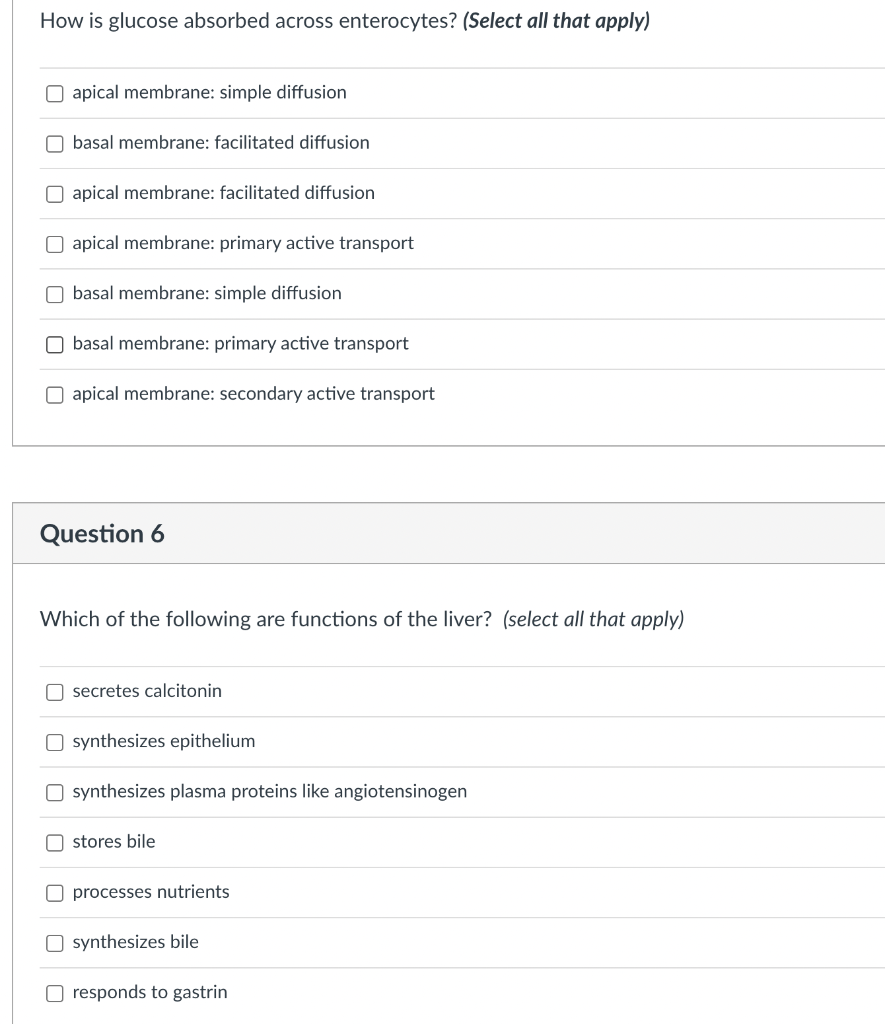Tick the 'synthesizes bile' checkbox

click(54, 942)
